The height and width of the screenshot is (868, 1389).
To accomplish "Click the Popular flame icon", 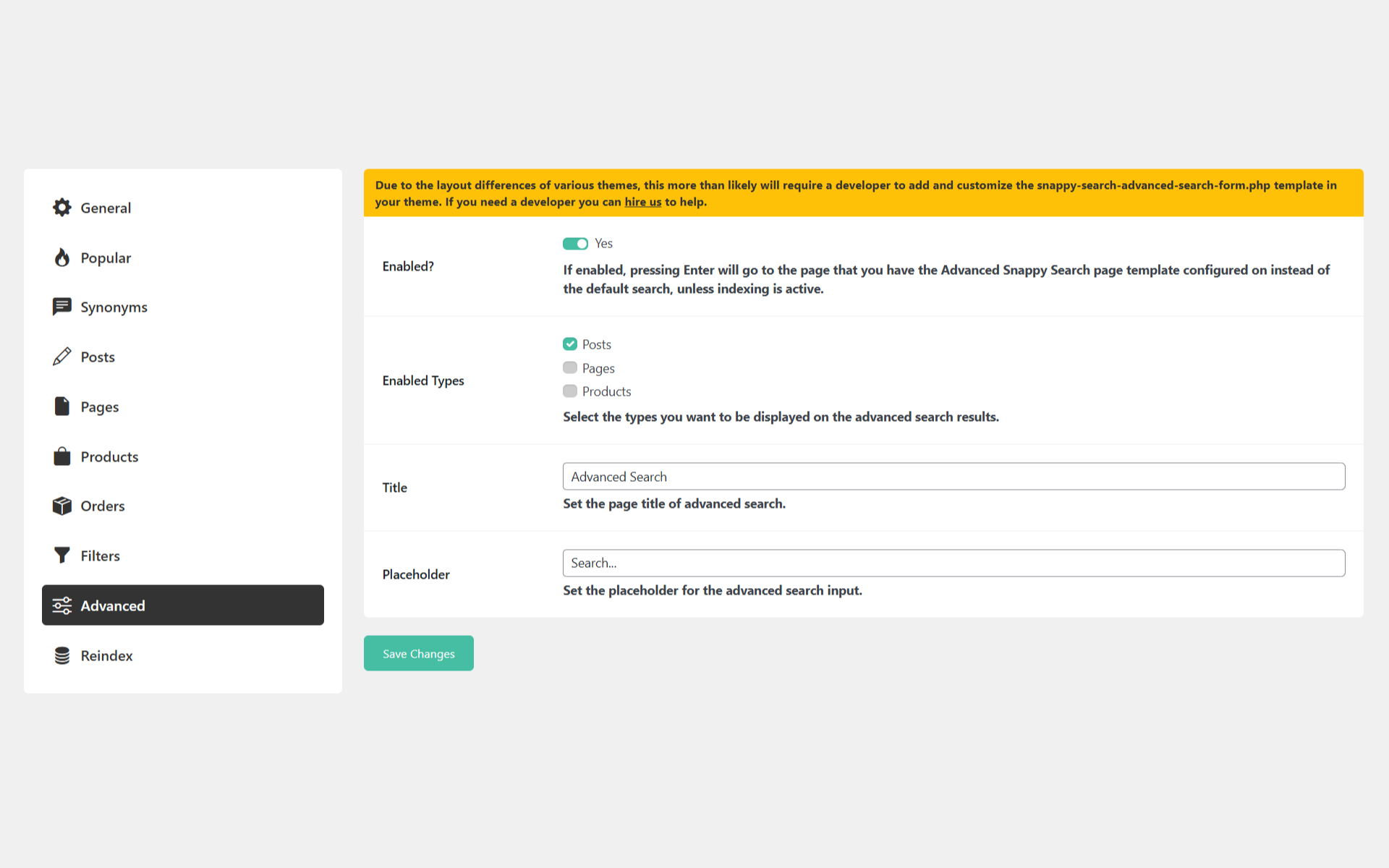I will (62, 258).
